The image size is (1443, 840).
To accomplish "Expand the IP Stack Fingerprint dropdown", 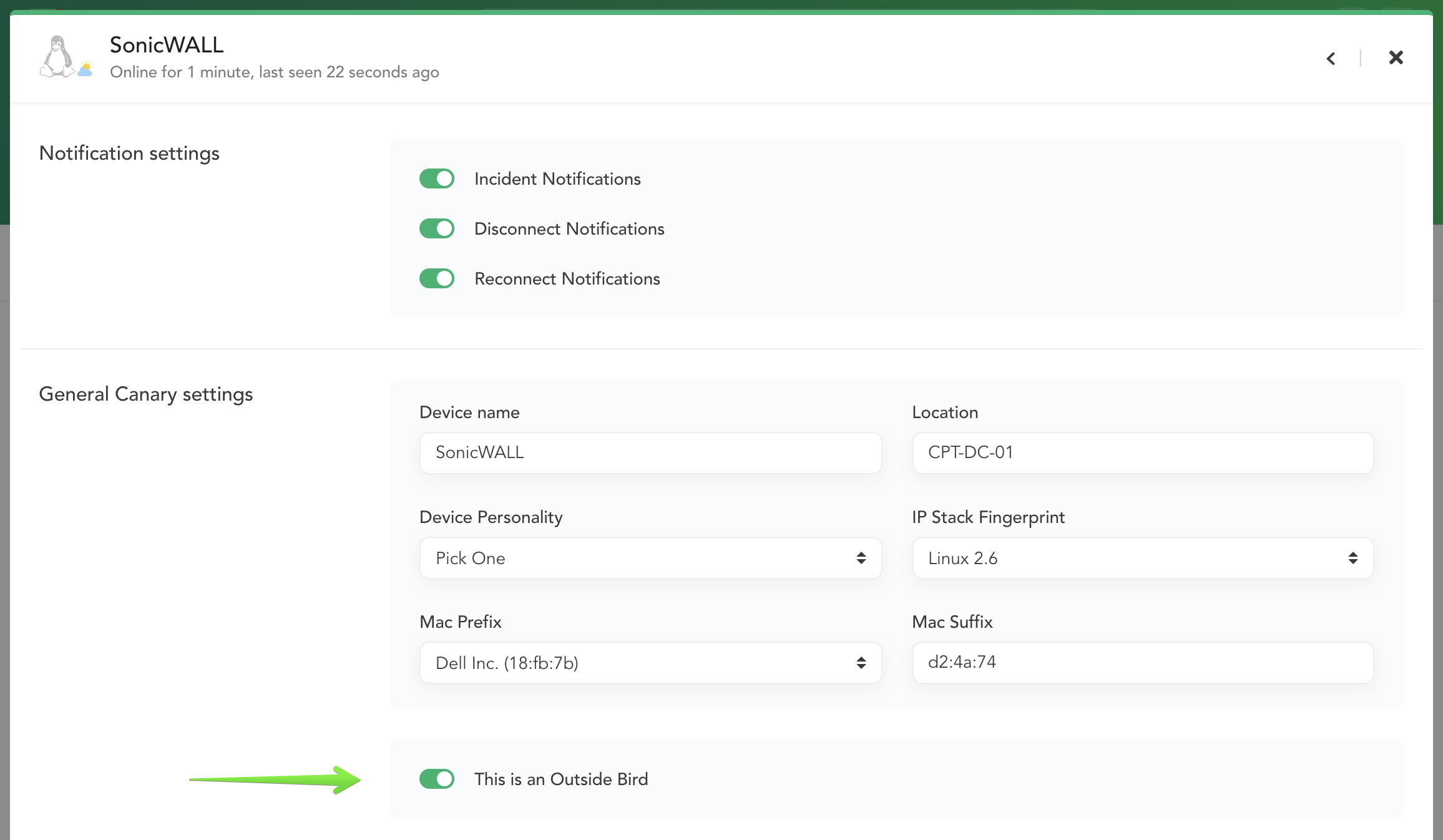I will (x=1143, y=558).
